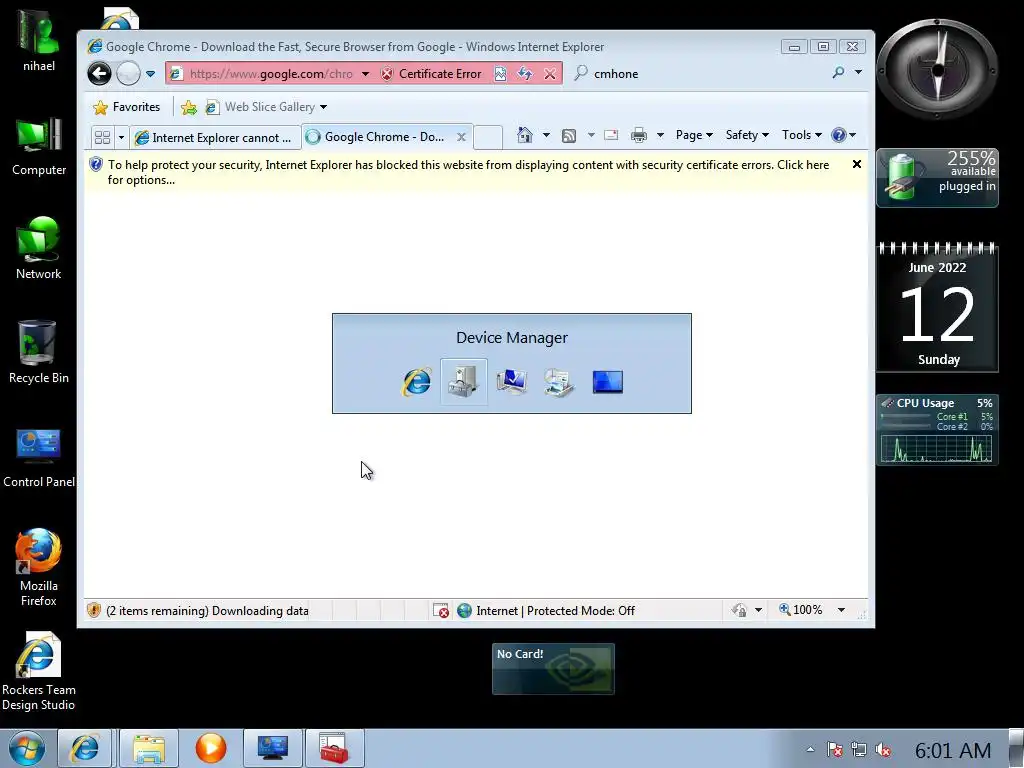Expand the tab list dropdown arrow
Image resolution: width=1024 pixels, height=768 pixels.
tap(121, 137)
